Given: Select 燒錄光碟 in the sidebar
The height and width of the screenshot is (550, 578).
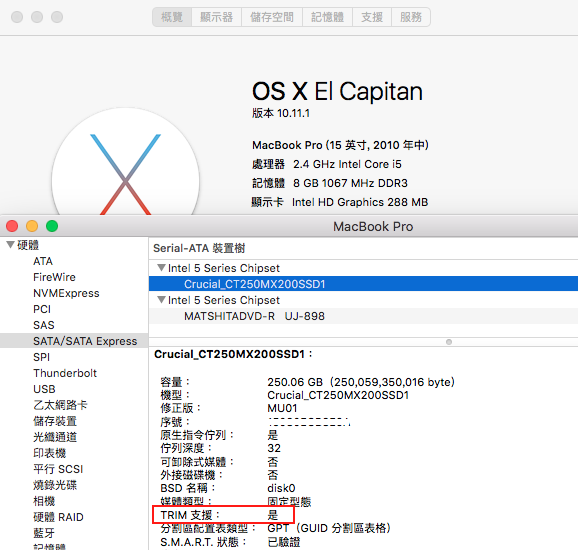Looking at the screenshot, I should coord(55,485).
